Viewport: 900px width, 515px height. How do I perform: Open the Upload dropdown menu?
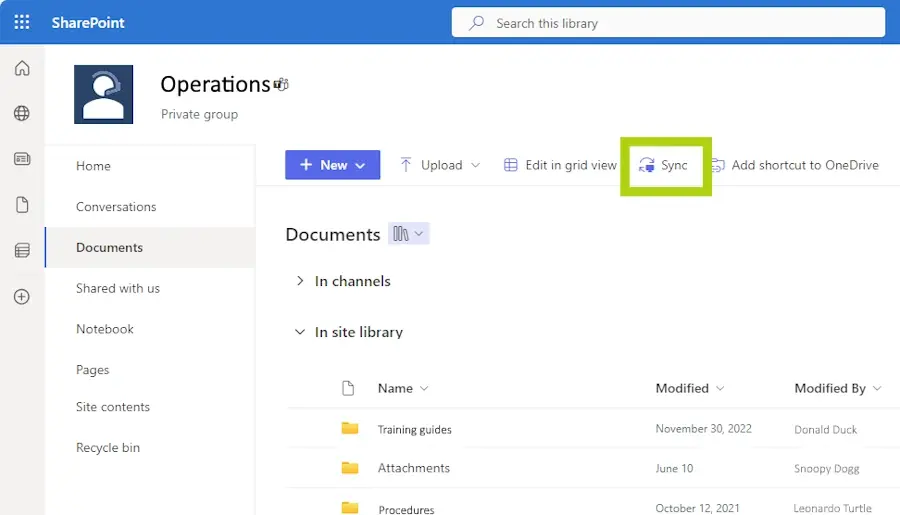[x=440, y=165]
